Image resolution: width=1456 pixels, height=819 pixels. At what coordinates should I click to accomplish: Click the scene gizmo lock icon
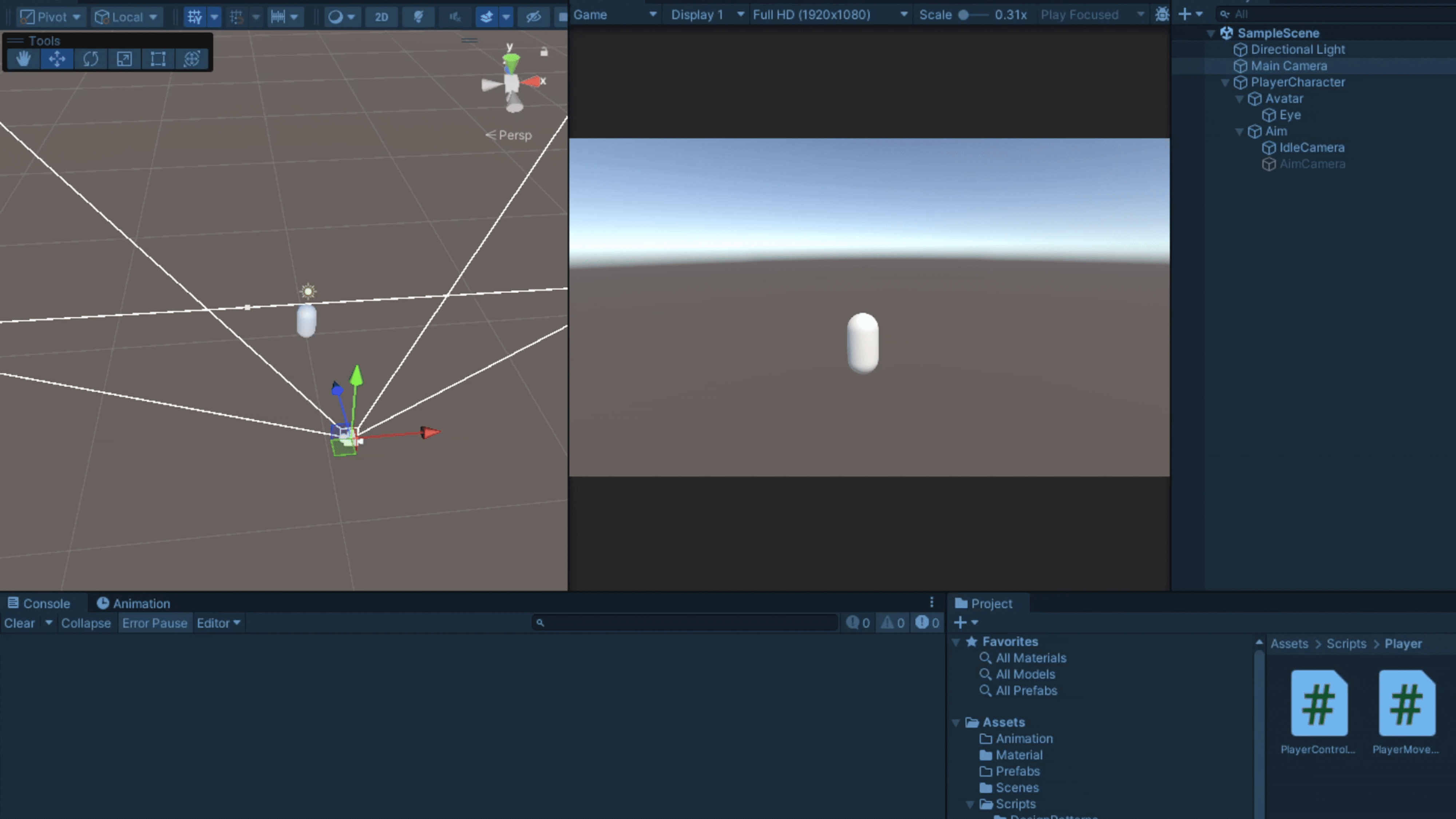click(x=544, y=52)
